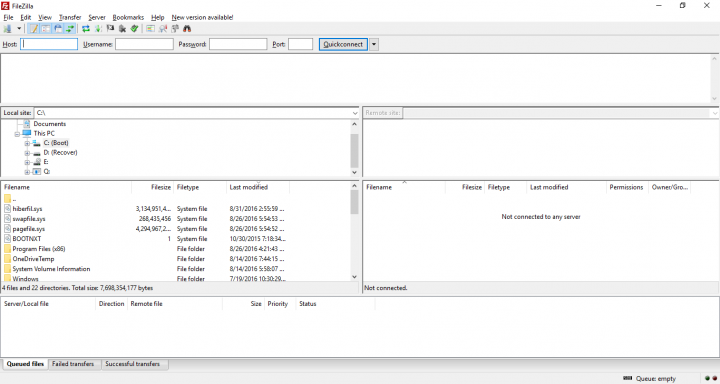Click the This PC computer icon
This screenshot has height=384, width=720.
click(x=27, y=134)
